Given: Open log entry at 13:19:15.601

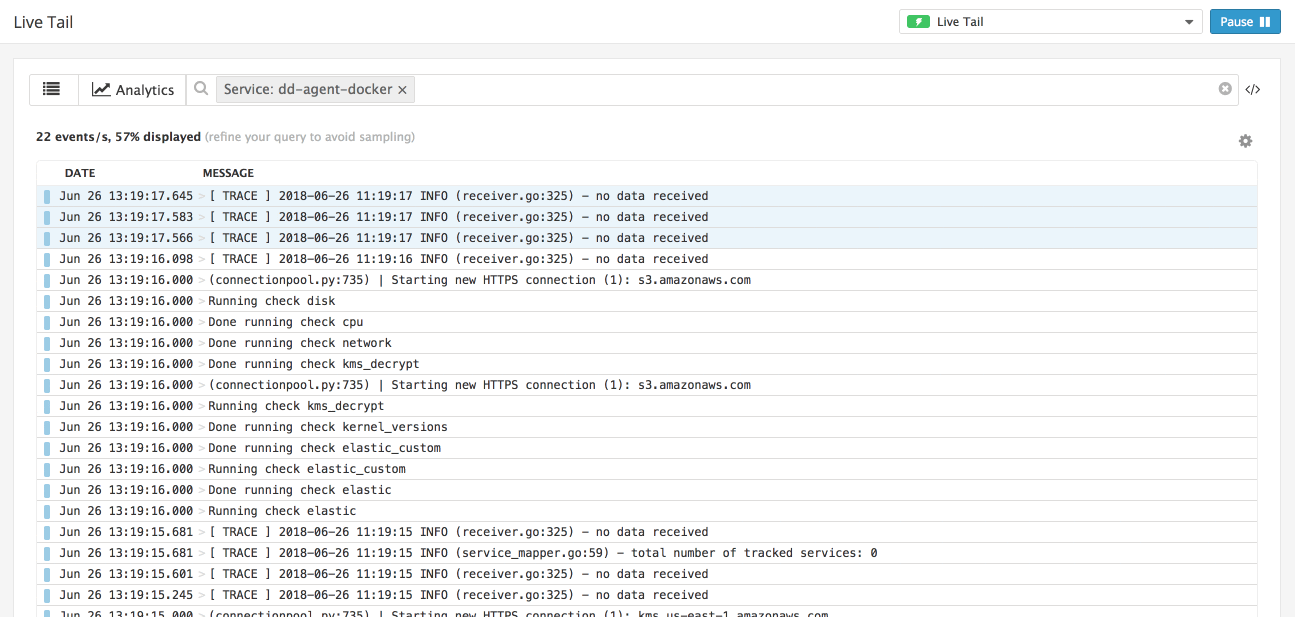Looking at the screenshot, I should click(x=647, y=574).
